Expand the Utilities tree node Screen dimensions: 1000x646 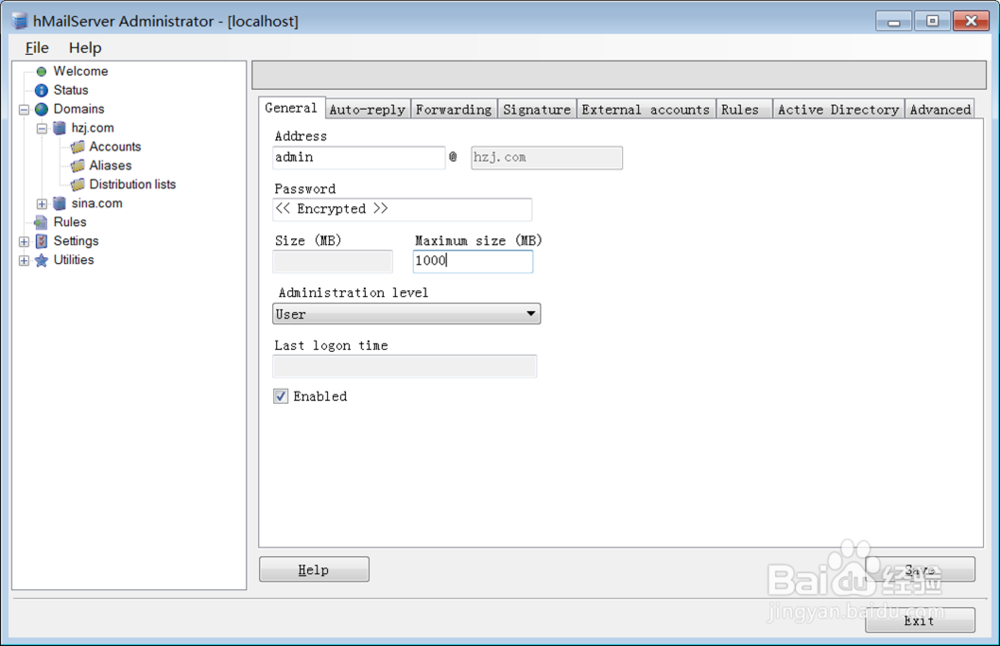(x=24, y=260)
